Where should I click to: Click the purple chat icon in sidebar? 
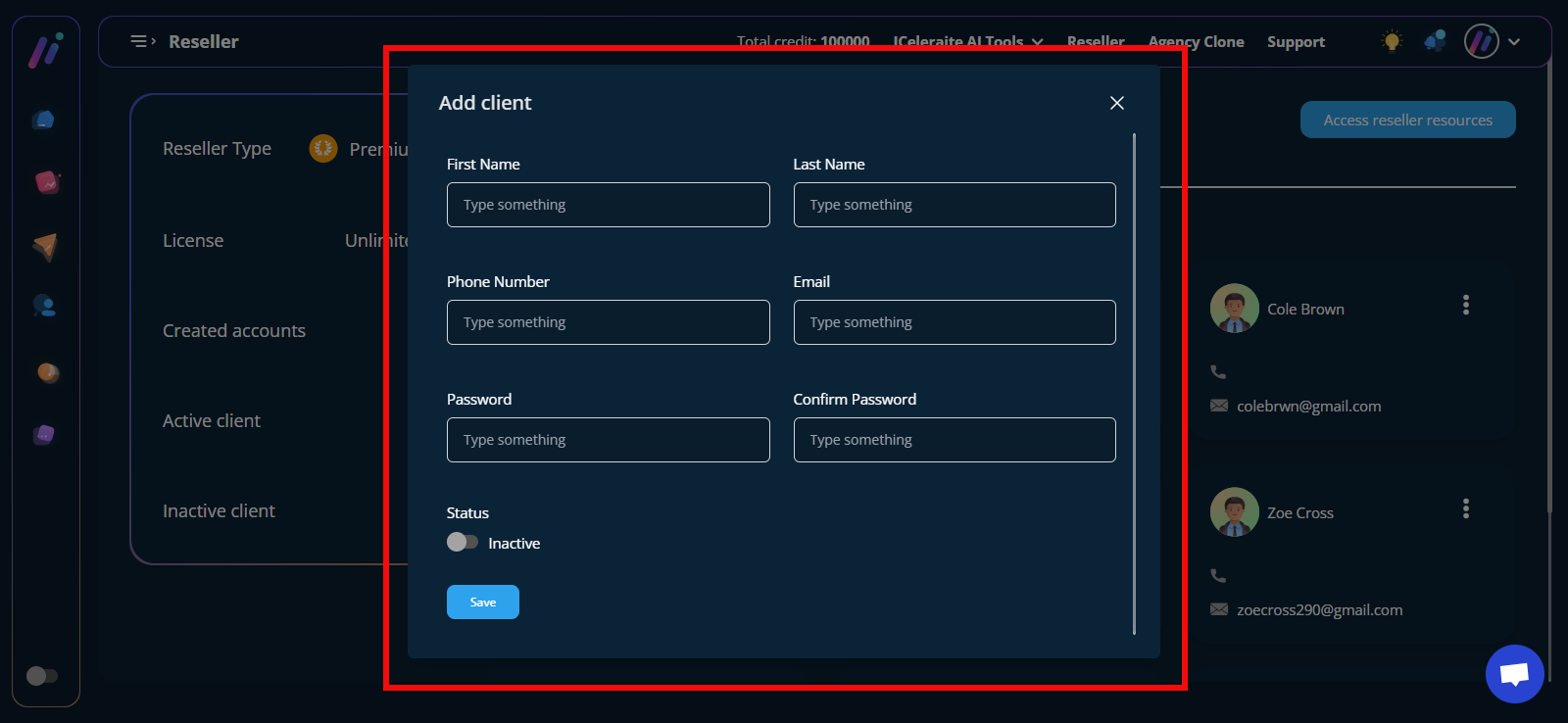pyautogui.click(x=44, y=434)
